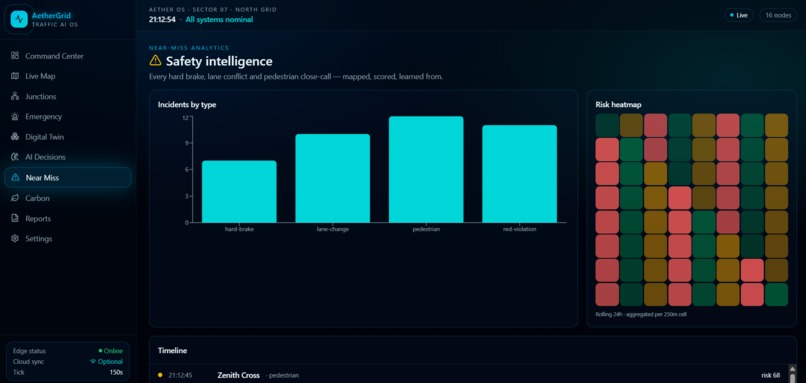Click the Live Map icon

(15, 76)
